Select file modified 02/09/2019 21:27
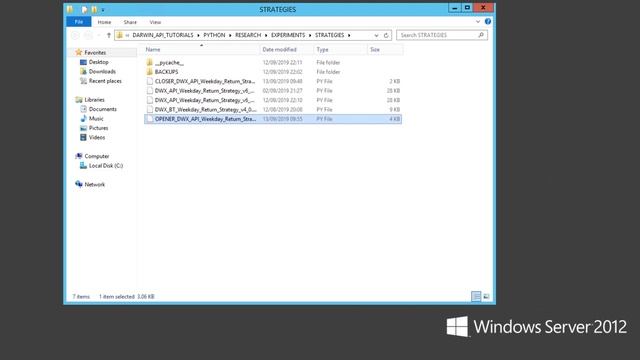The width and height of the screenshot is (640, 360). tap(273, 91)
